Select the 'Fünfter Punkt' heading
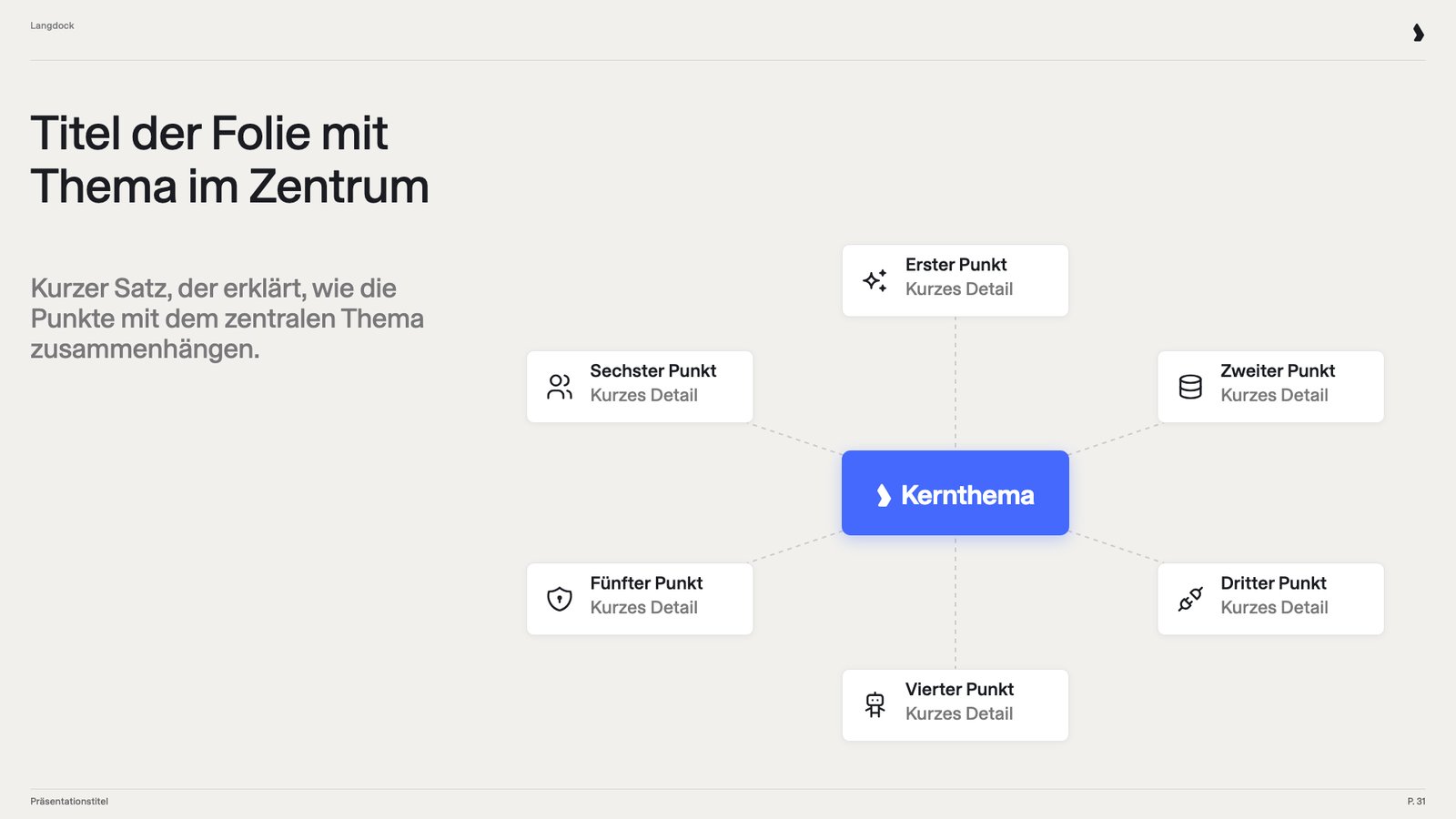 tap(646, 583)
